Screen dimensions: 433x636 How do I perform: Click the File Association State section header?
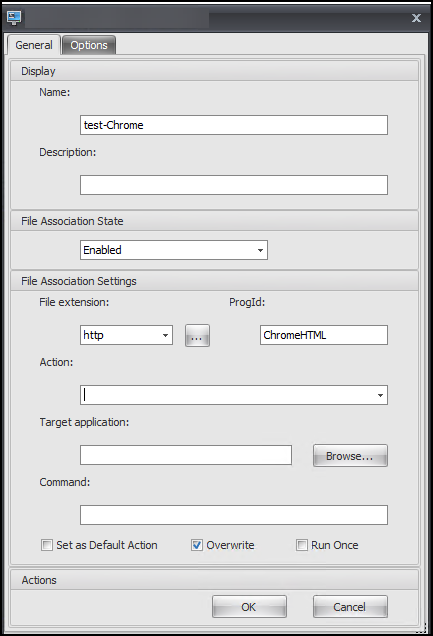pos(214,221)
